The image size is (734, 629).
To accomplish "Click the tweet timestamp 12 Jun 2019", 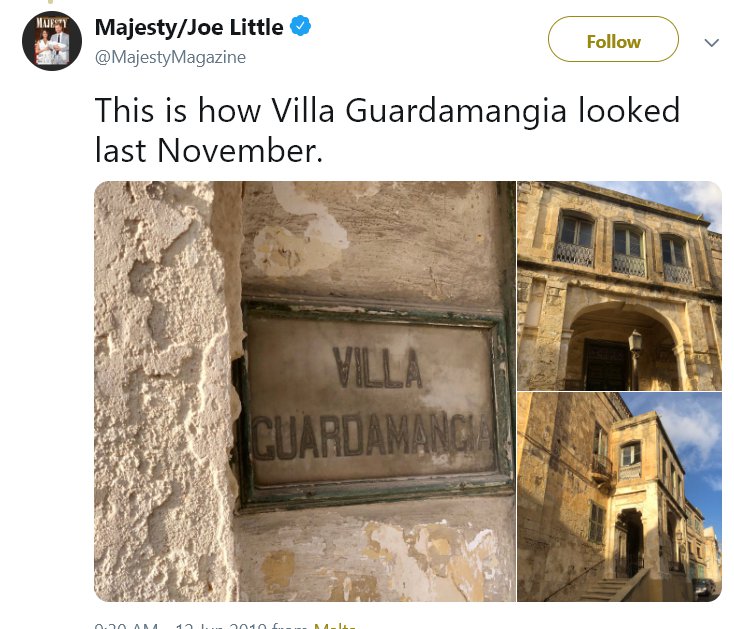I will pos(181,625).
